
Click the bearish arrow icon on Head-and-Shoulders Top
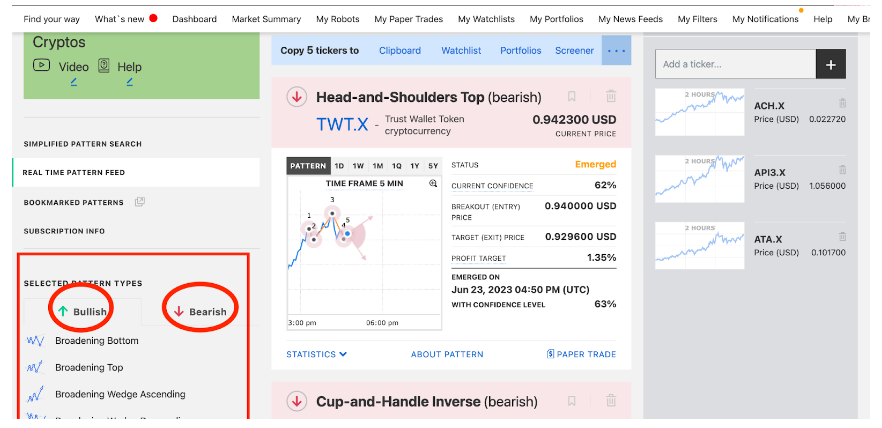pos(296,97)
